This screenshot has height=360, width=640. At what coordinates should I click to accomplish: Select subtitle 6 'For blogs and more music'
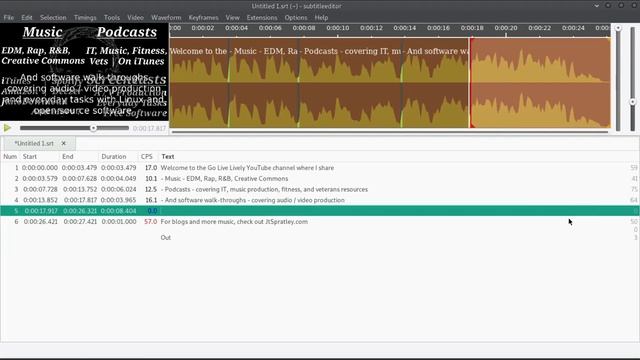(234, 222)
